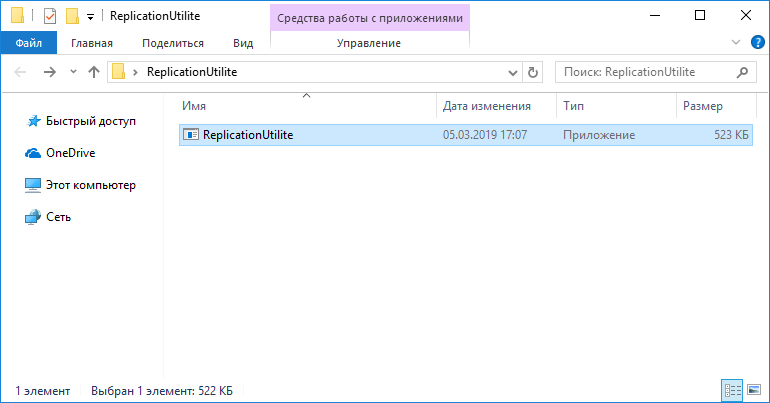Open the quick access toolbar customize dropdown
The width and height of the screenshot is (770, 403).
click(90, 17)
